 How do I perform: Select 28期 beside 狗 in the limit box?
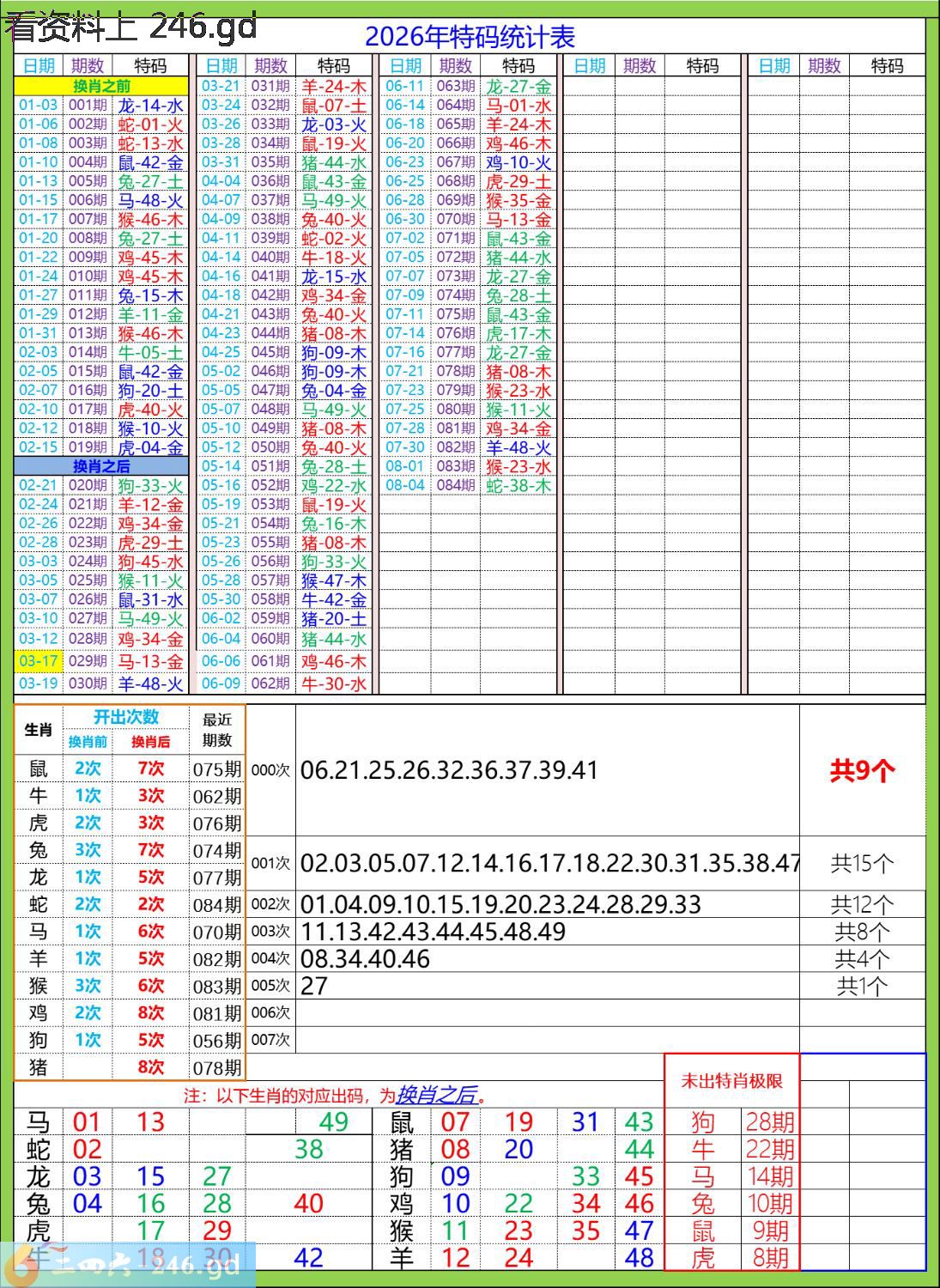pos(770,1121)
